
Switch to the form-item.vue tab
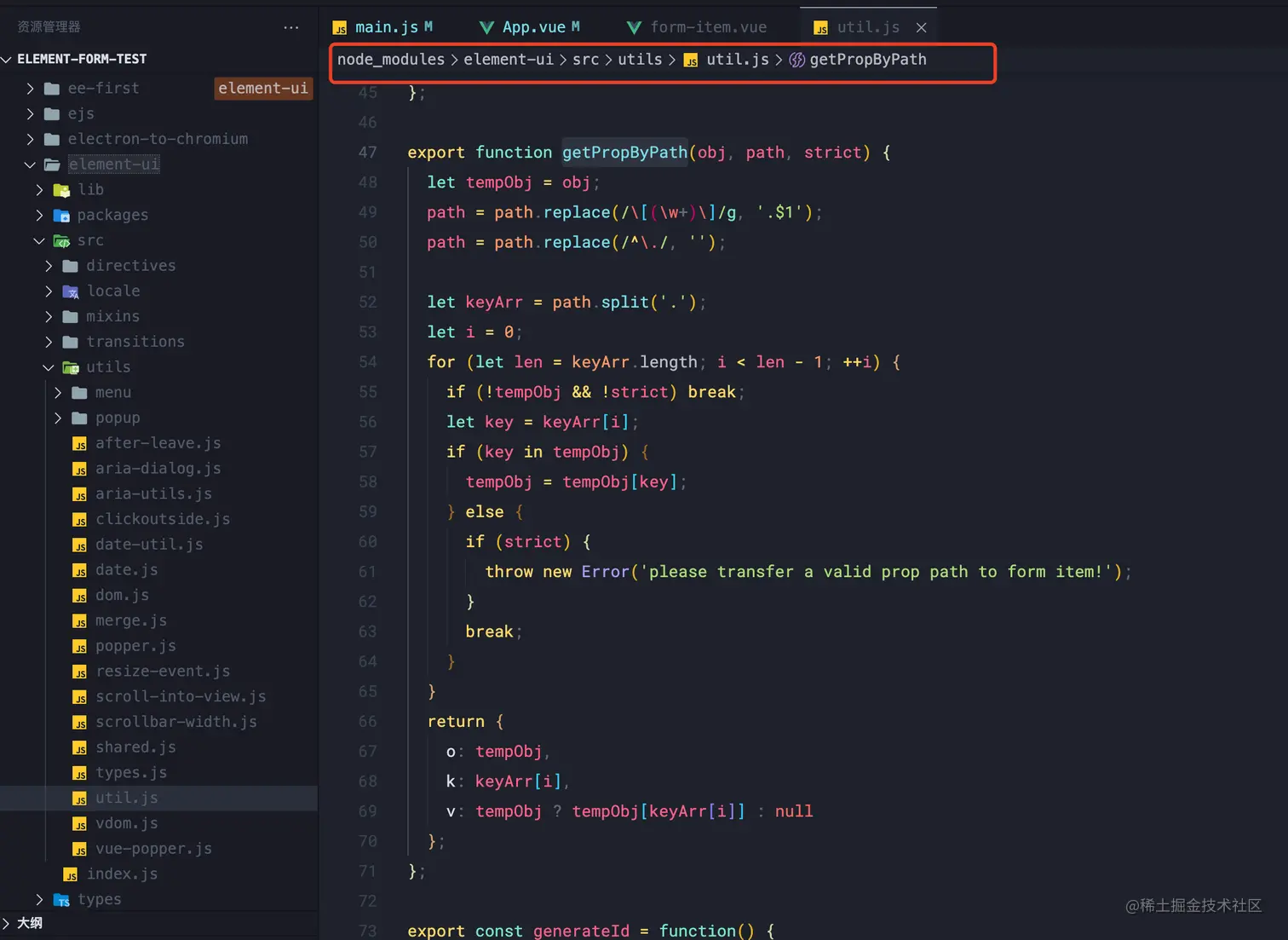(697, 27)
